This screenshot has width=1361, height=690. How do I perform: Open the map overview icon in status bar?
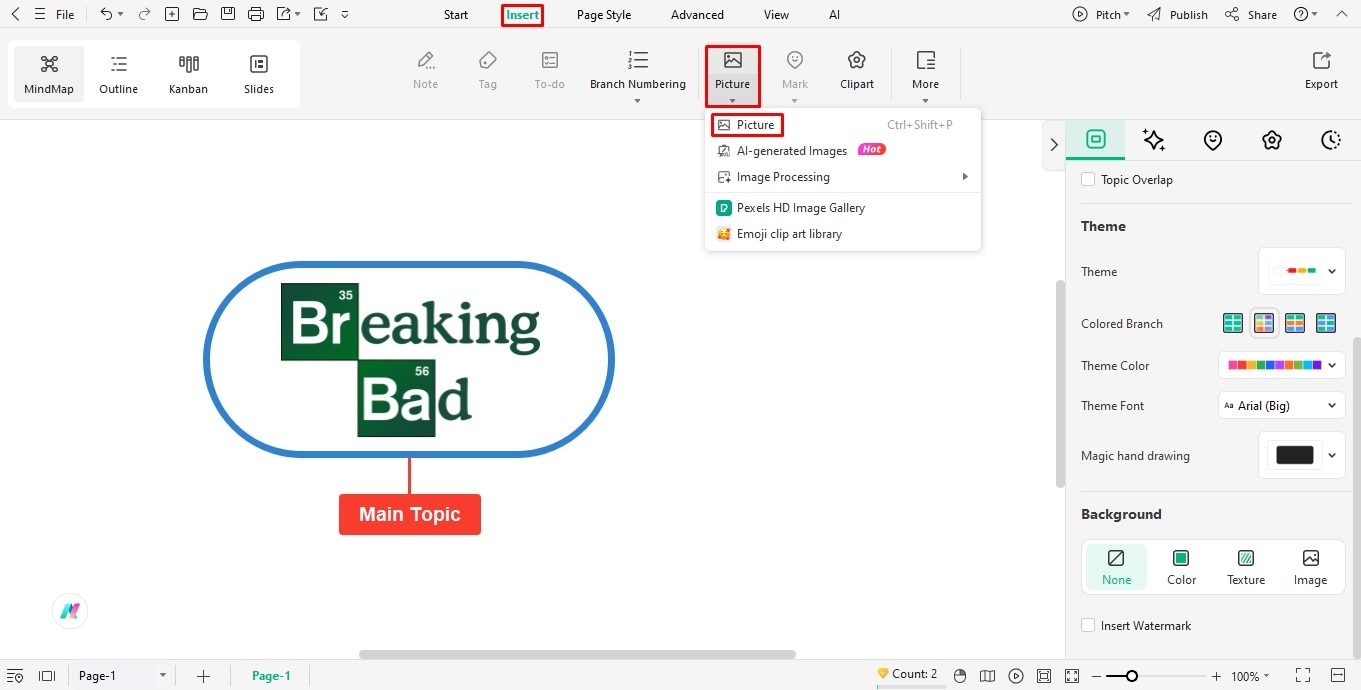(988, 676)
